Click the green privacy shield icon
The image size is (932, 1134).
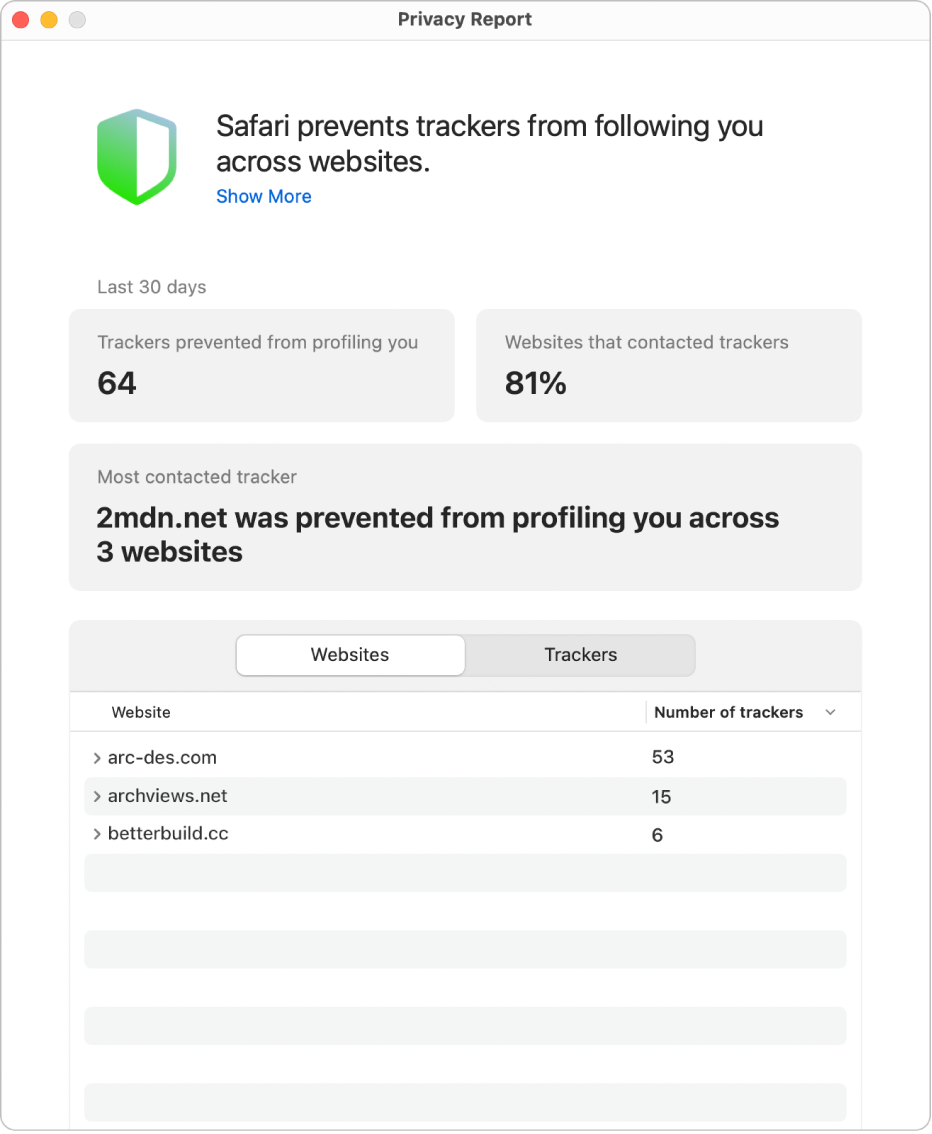pyautogui.click(x=137, y=156)
